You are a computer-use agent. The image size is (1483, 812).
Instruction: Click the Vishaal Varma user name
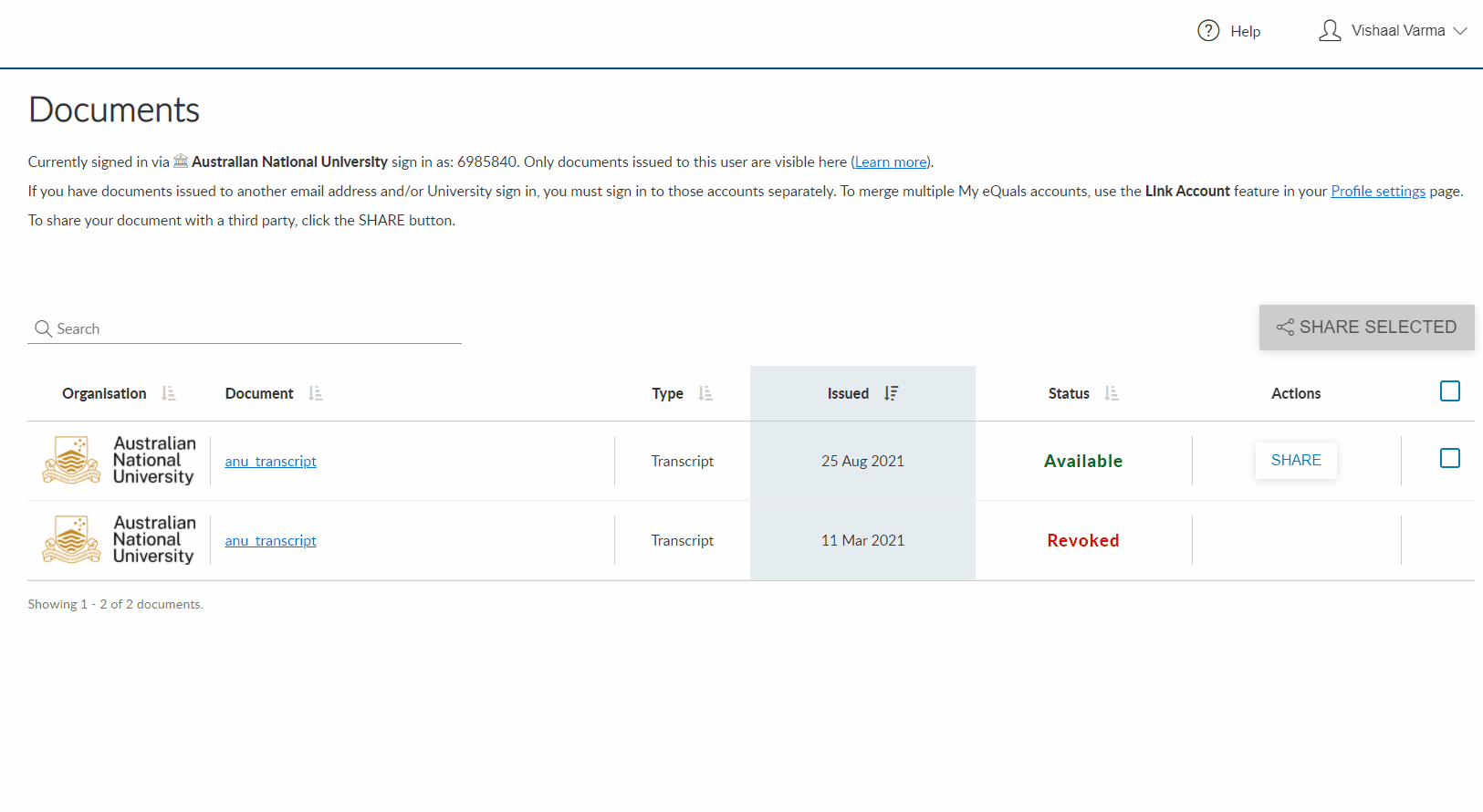point(1398,31)
